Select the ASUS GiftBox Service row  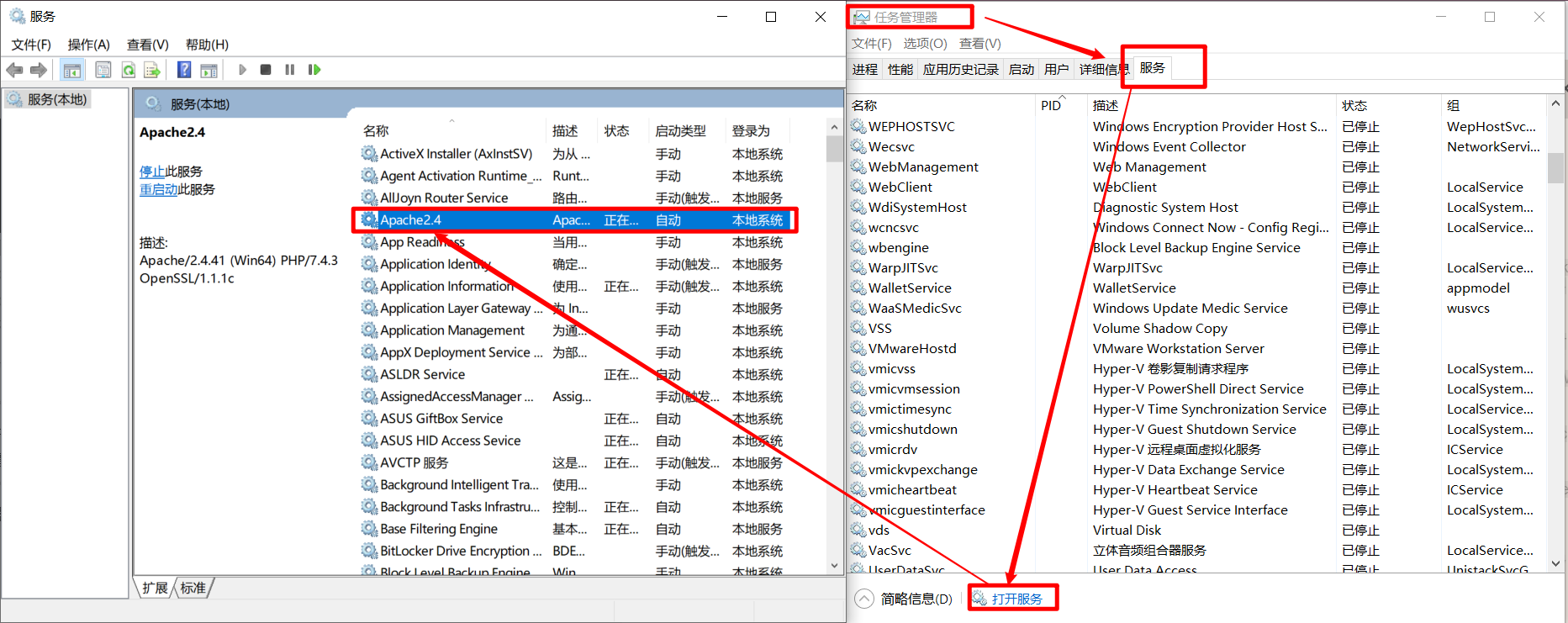click(x=574, y=419)
